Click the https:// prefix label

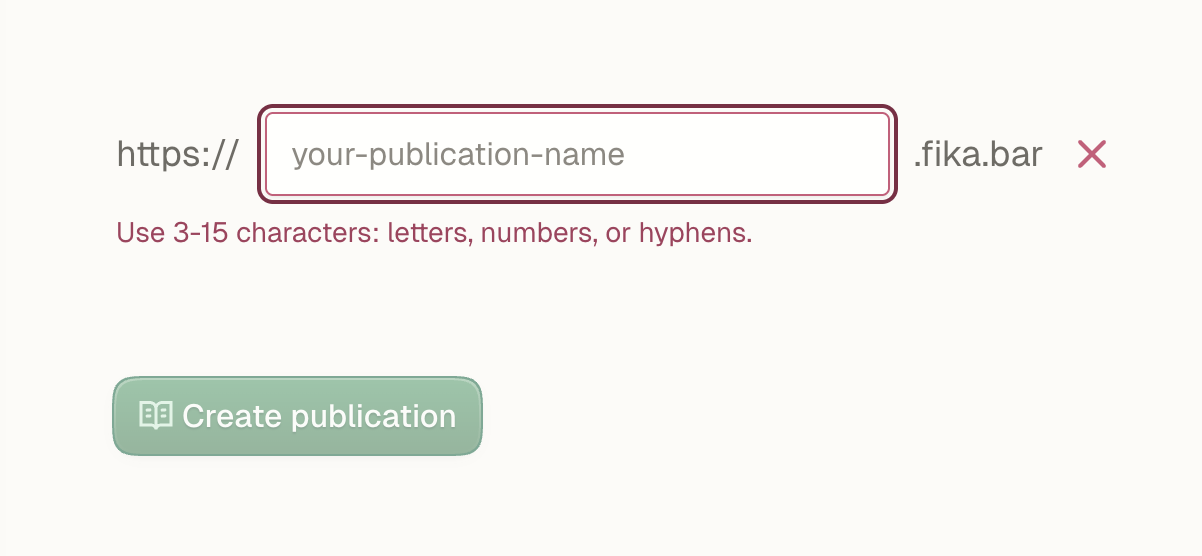tap(178, 155)
